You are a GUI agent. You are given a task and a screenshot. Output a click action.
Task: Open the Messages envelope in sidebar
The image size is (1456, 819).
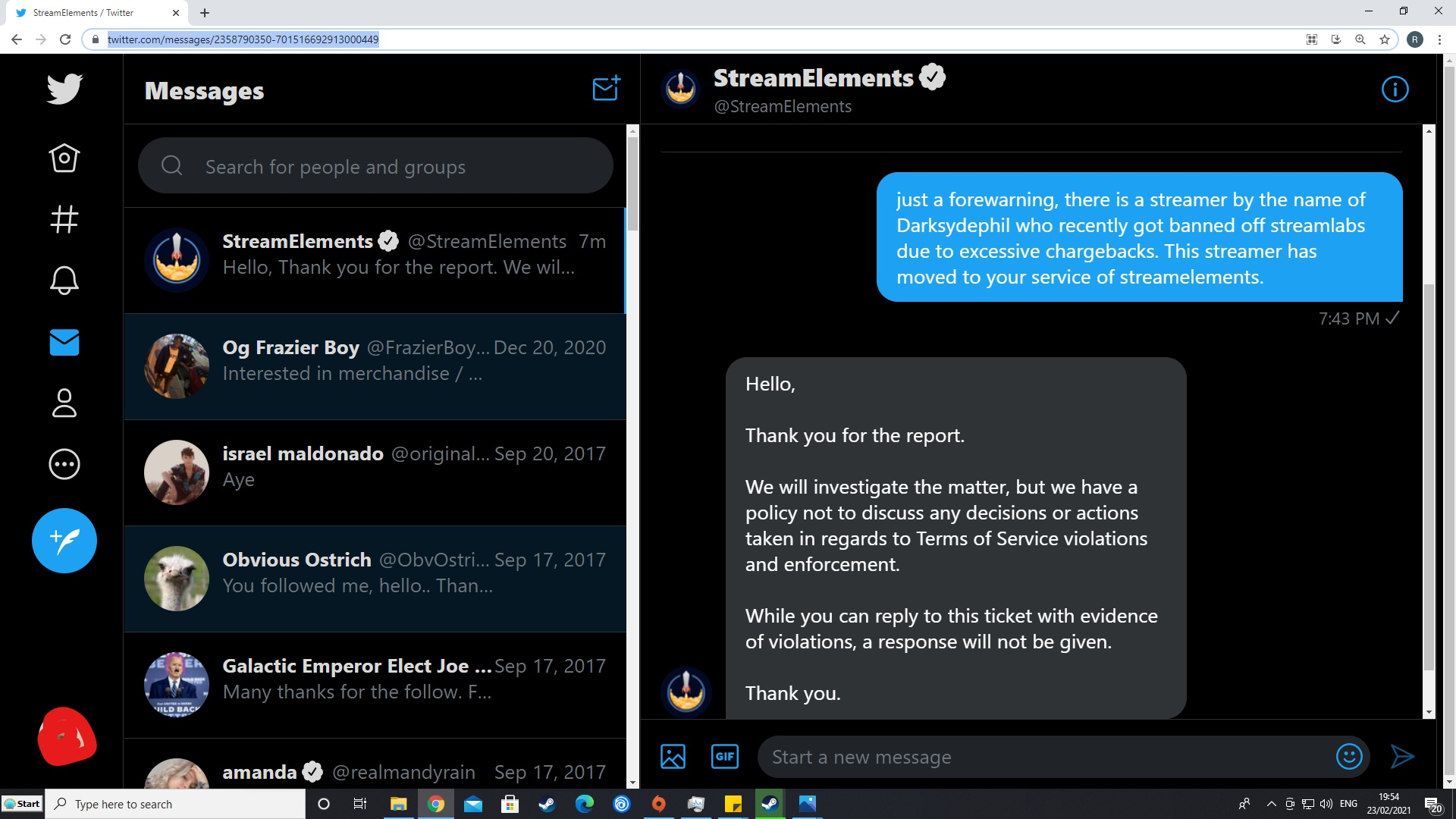pyautogui.click(x=64, y=342)
